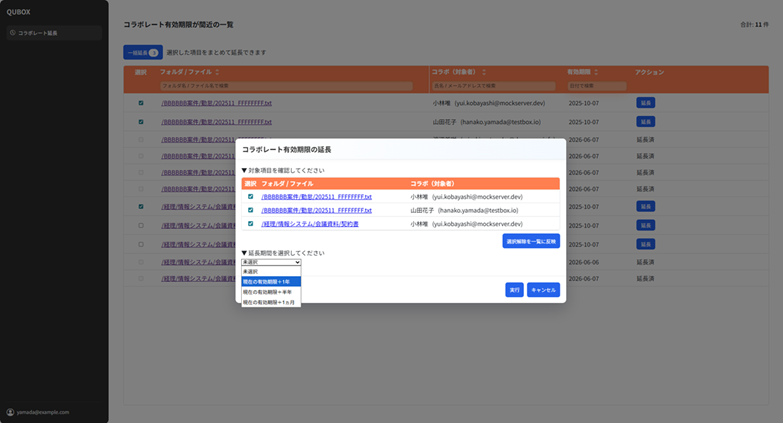Click the yamada@example.com account label
Screen dimensions: 783x423
click(x=43, y=412)
